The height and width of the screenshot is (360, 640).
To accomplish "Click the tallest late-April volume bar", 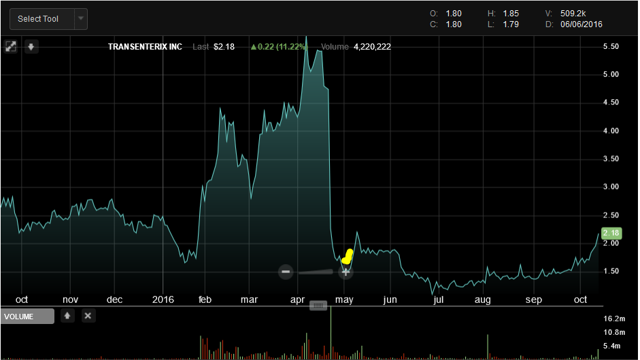I will [331, 333].
